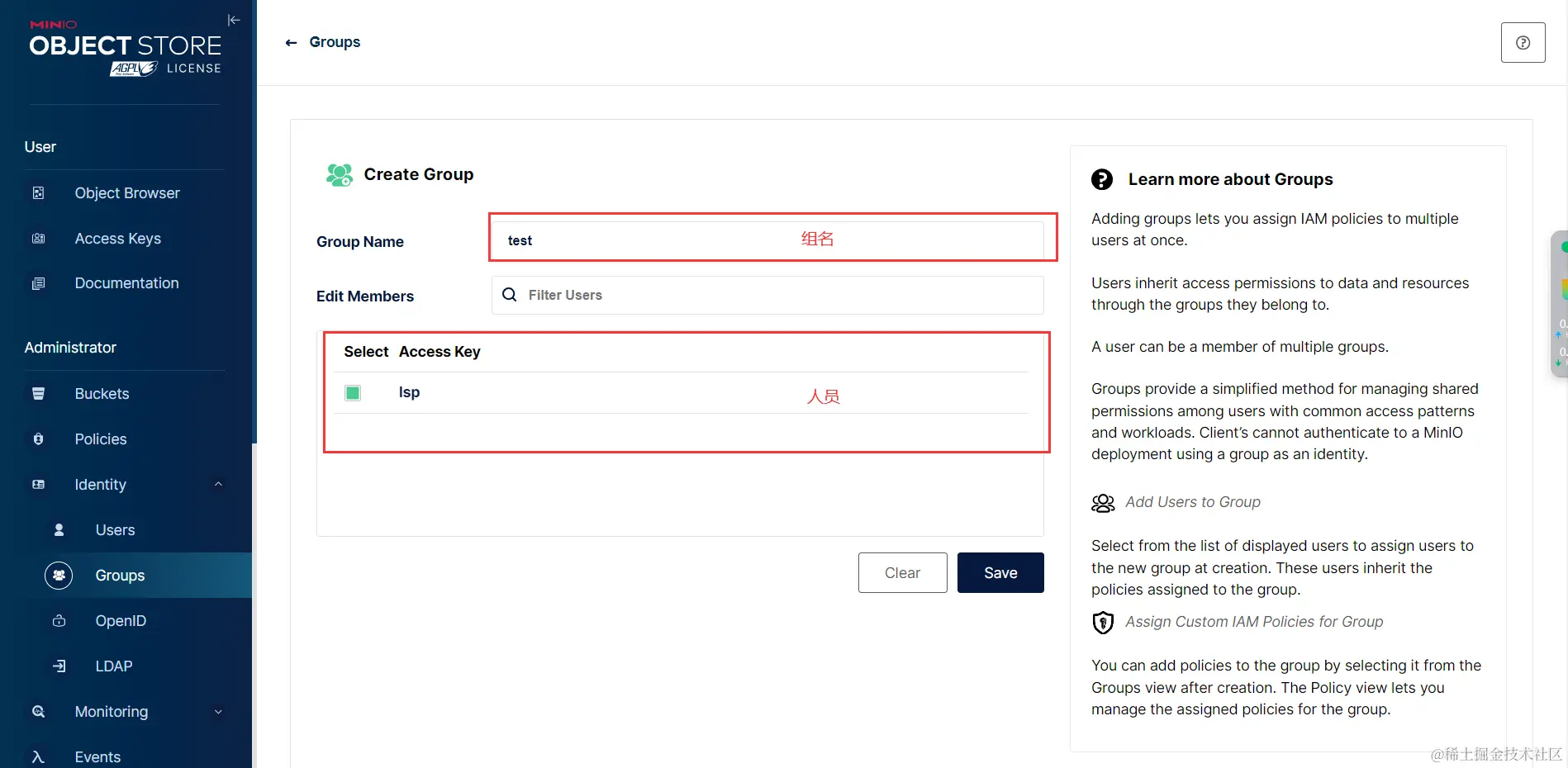
Task: Click the Access Keys sidebar icon
Action: click(x=38, y=239)
